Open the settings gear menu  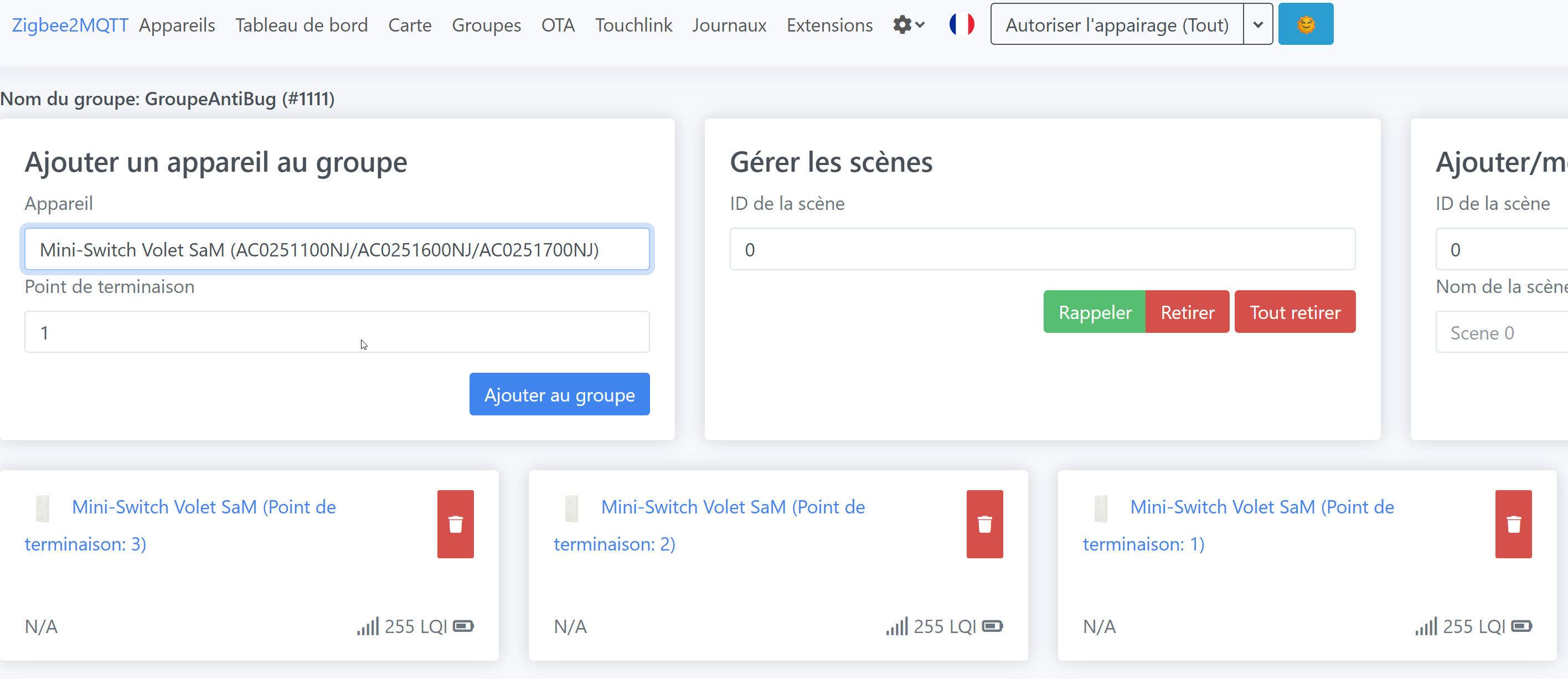point(909,25)
